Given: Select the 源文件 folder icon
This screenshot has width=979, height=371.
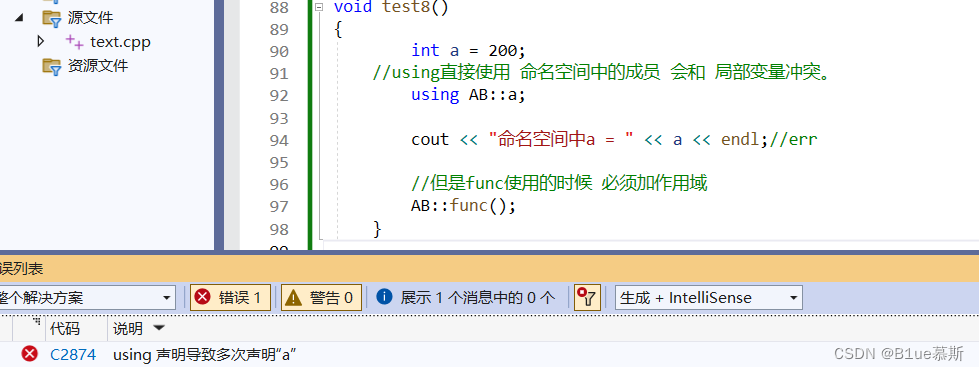Looking at the screenshot, I should [x=51, y=17].
